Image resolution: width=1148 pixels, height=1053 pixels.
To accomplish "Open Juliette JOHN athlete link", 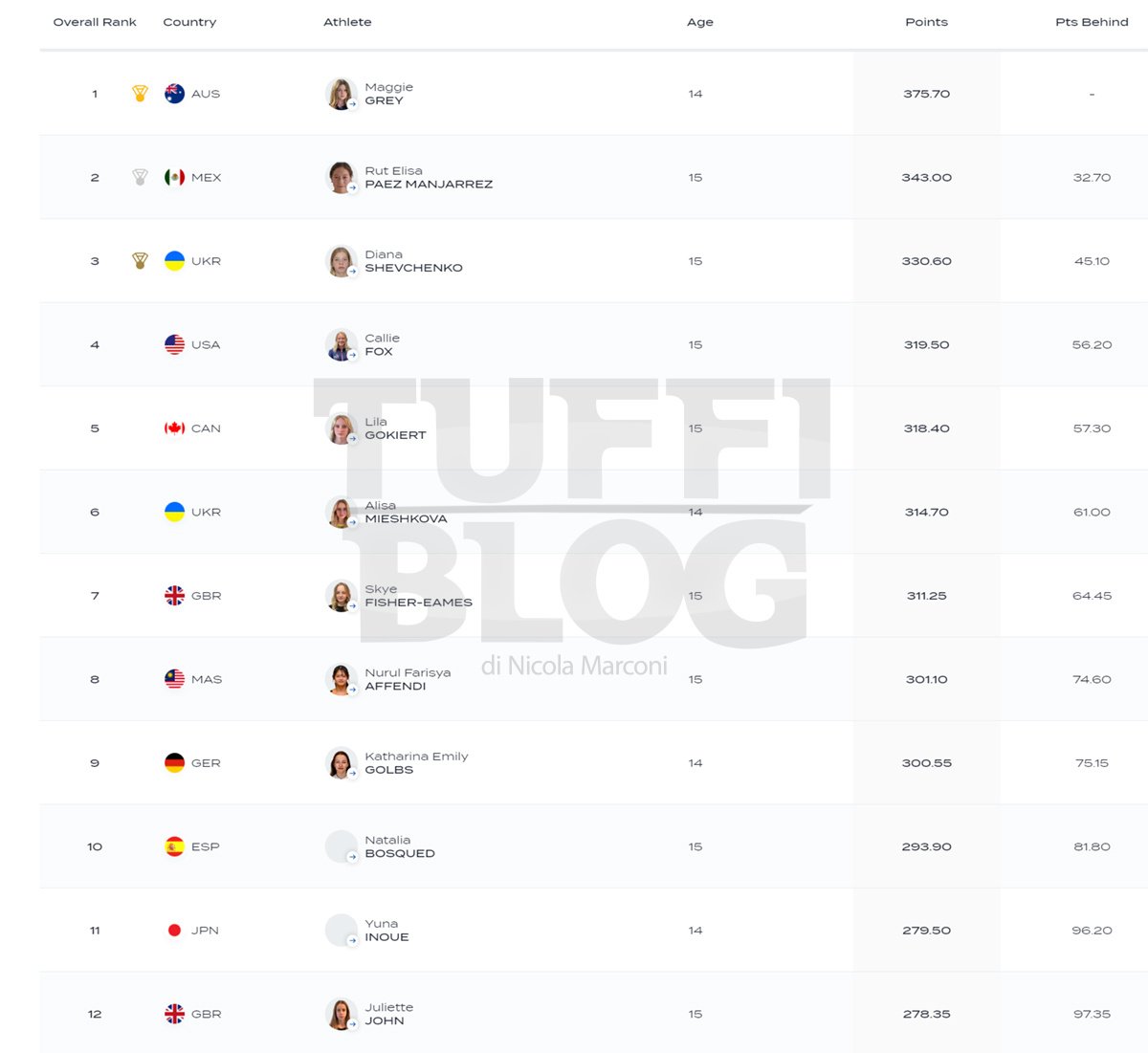I will (x=388, y=1014).
